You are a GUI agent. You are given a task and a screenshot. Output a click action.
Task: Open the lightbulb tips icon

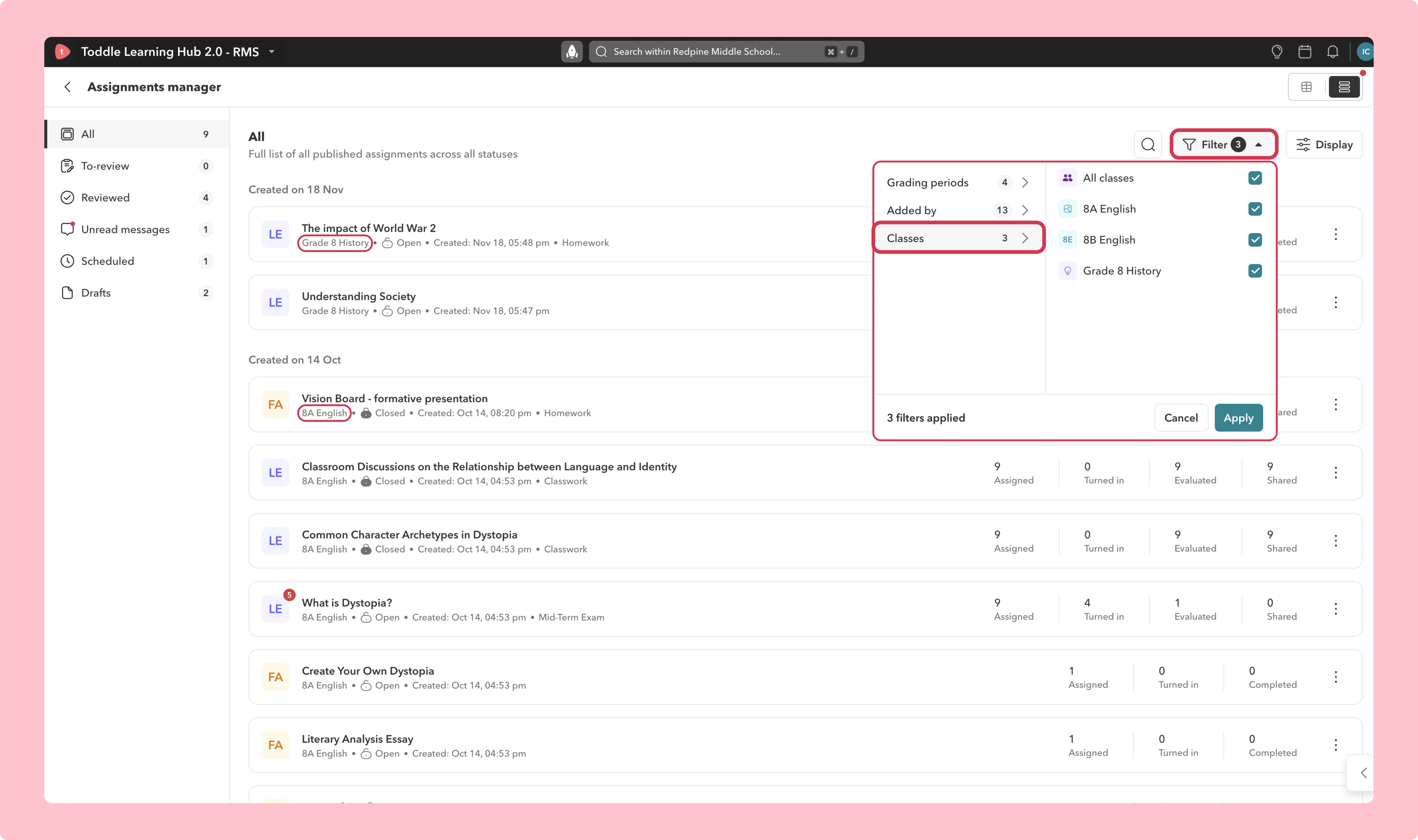[x=1277, y=51]
